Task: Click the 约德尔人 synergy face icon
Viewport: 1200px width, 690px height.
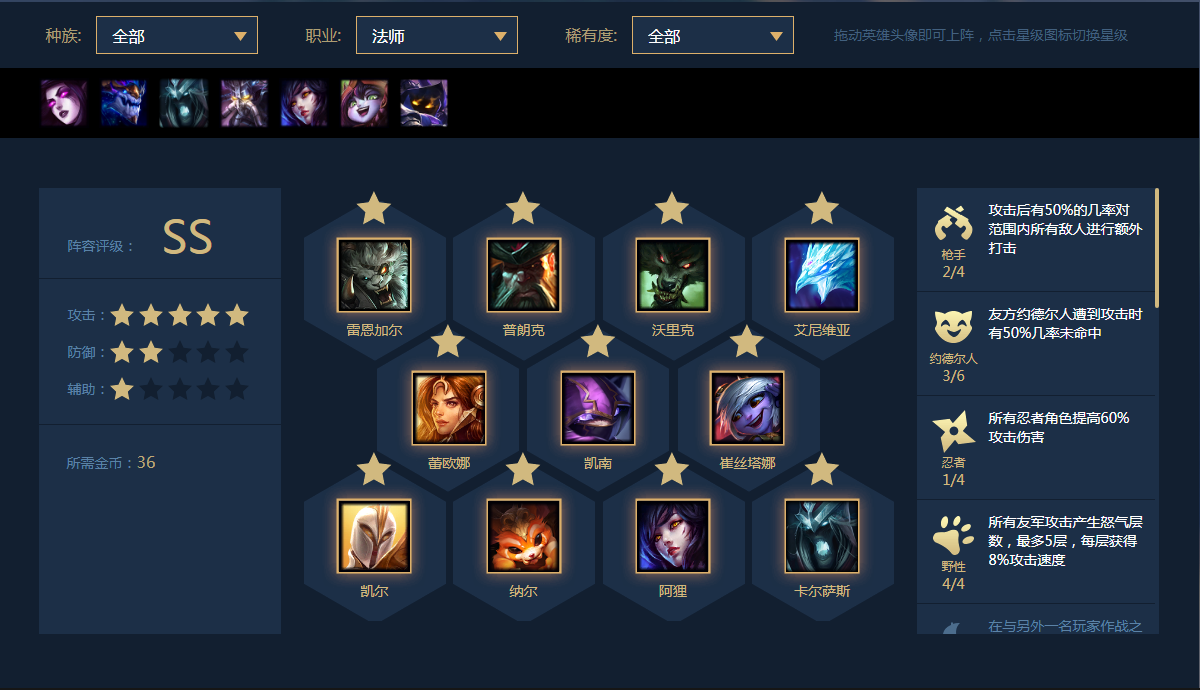Action: (x=953, y=327)
